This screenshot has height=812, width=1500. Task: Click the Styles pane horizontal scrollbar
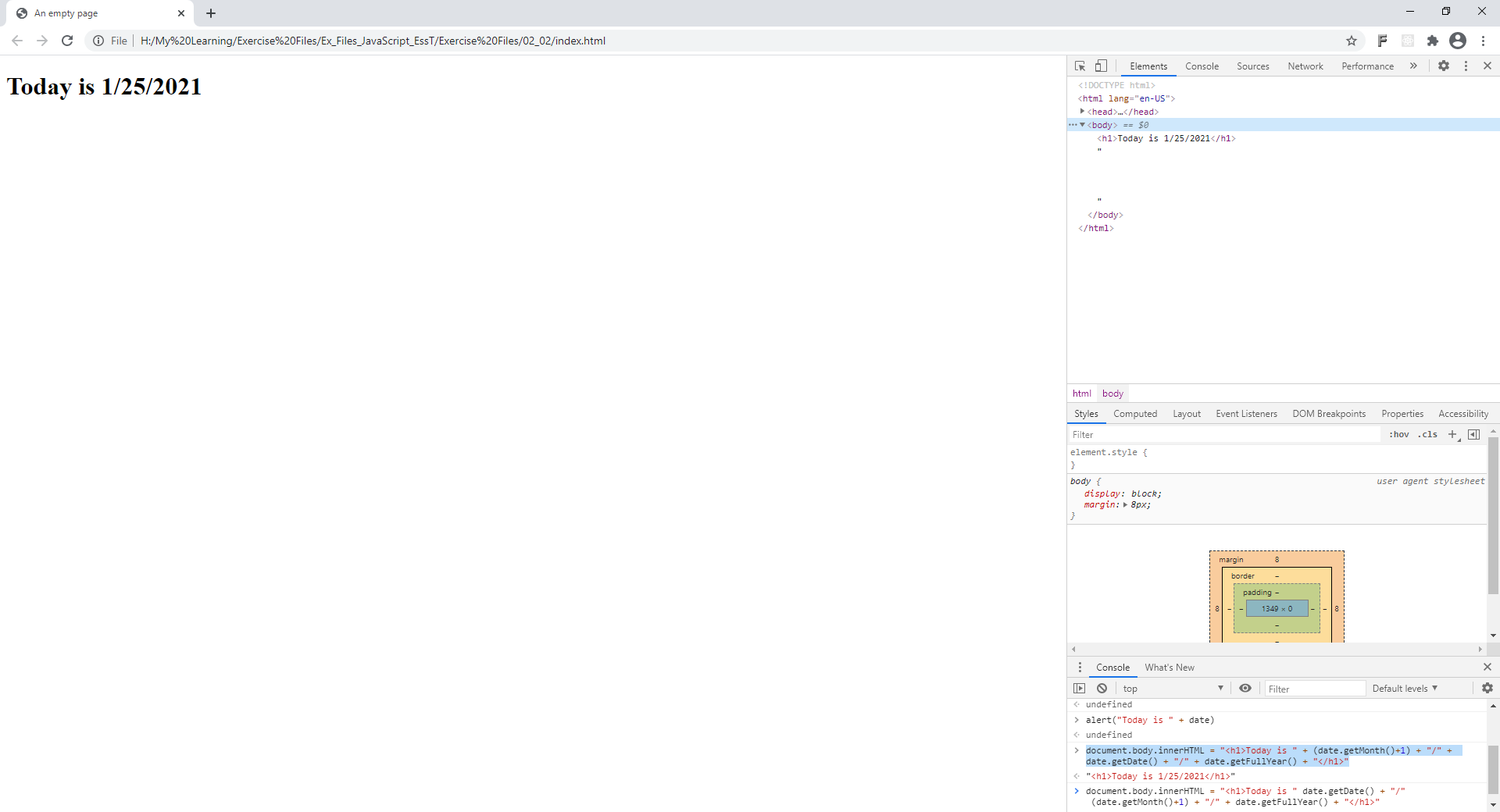[1277, 649]
